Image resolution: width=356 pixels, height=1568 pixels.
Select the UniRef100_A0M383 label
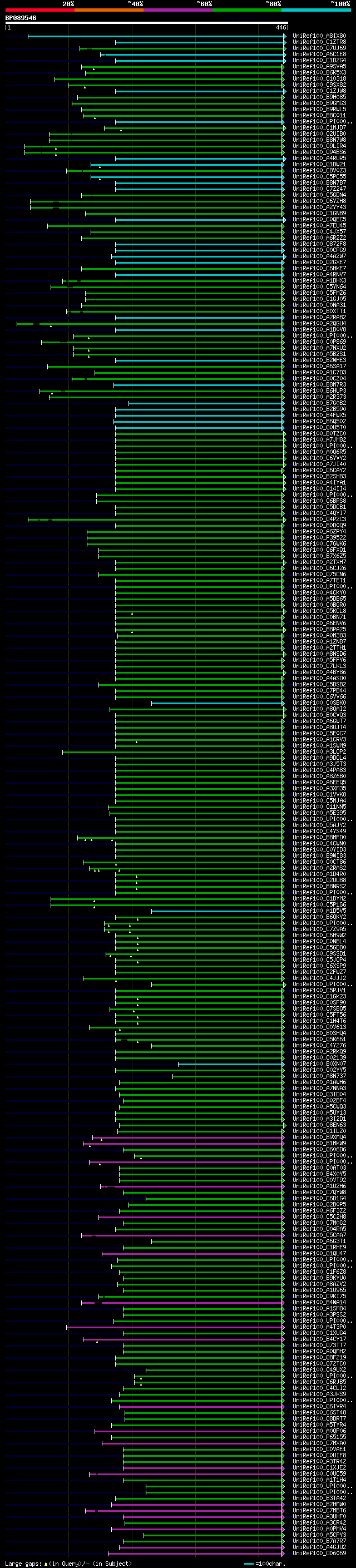pos(319,635)
